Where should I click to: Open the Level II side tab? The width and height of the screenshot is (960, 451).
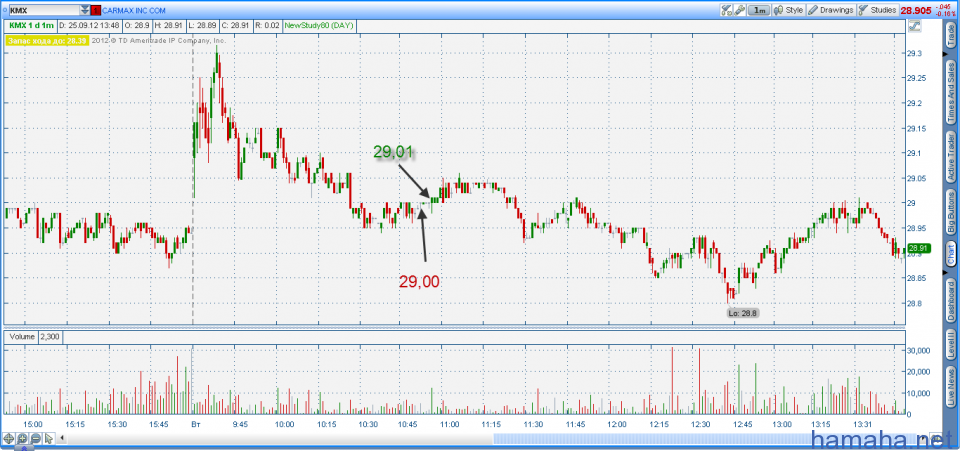950,345
